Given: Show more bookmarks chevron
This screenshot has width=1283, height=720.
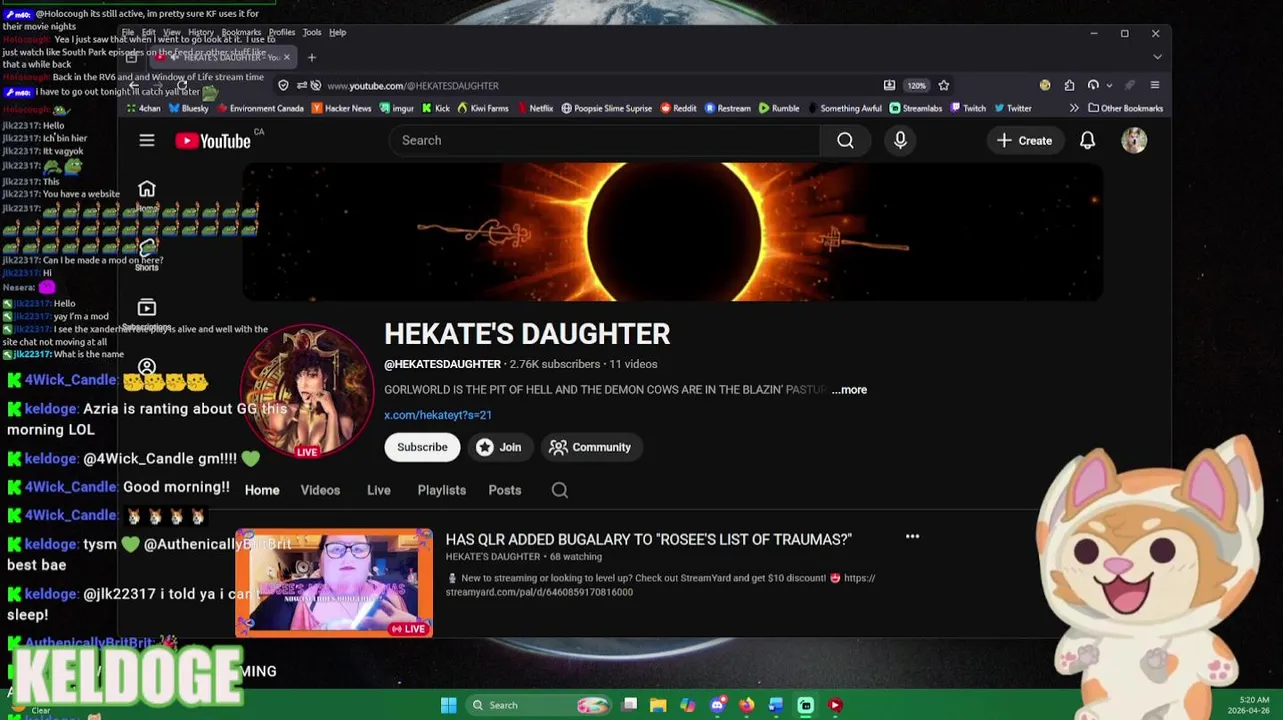Looking at the screenshot, I should click(1074, 108).
